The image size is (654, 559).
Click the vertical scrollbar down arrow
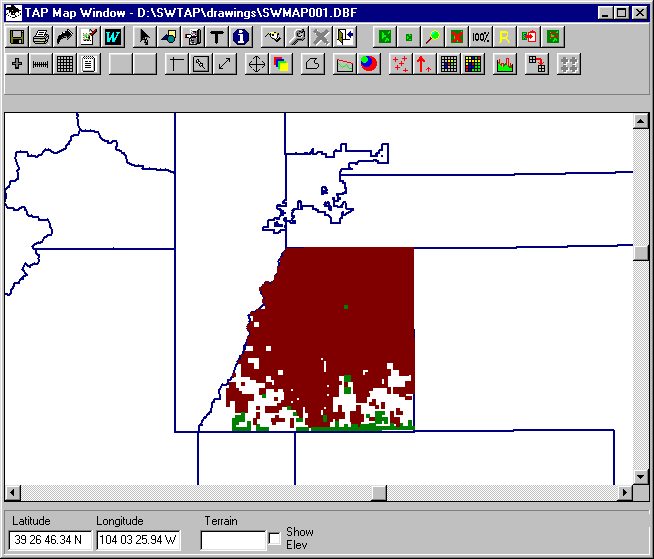point(641,476)
